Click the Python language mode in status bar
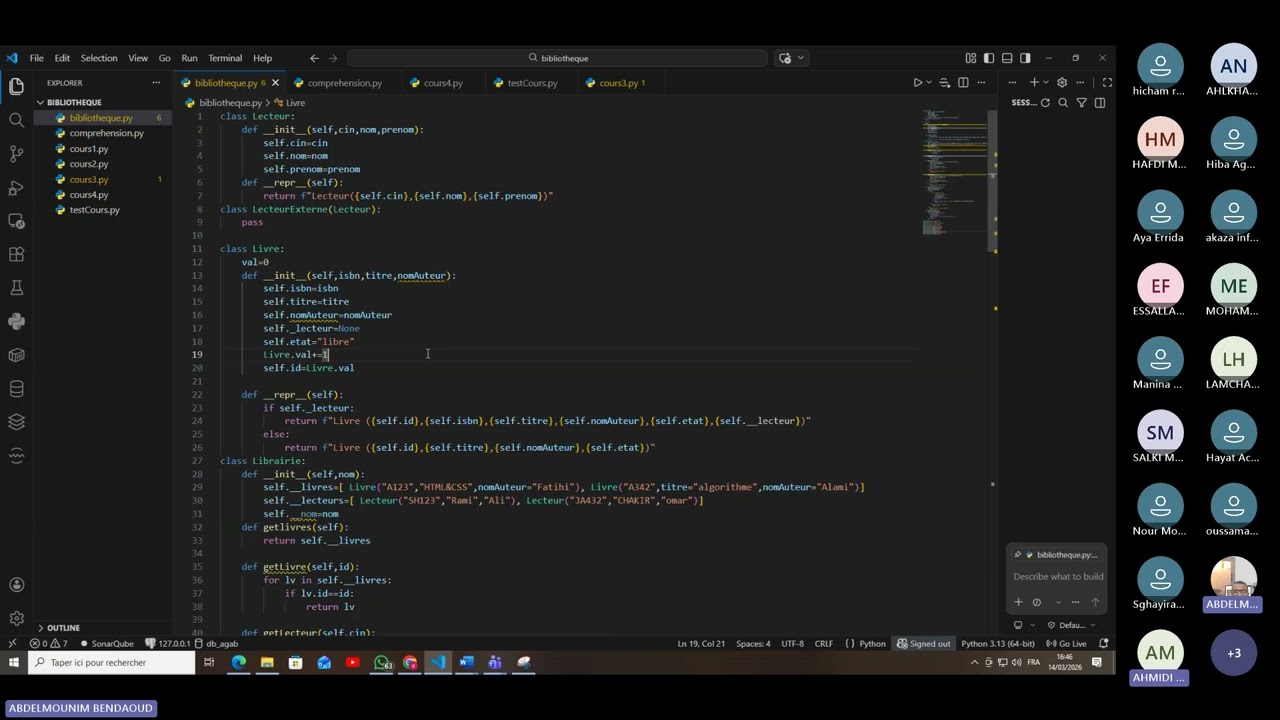This screenshot has height=720, width=1280. point(872,644)
